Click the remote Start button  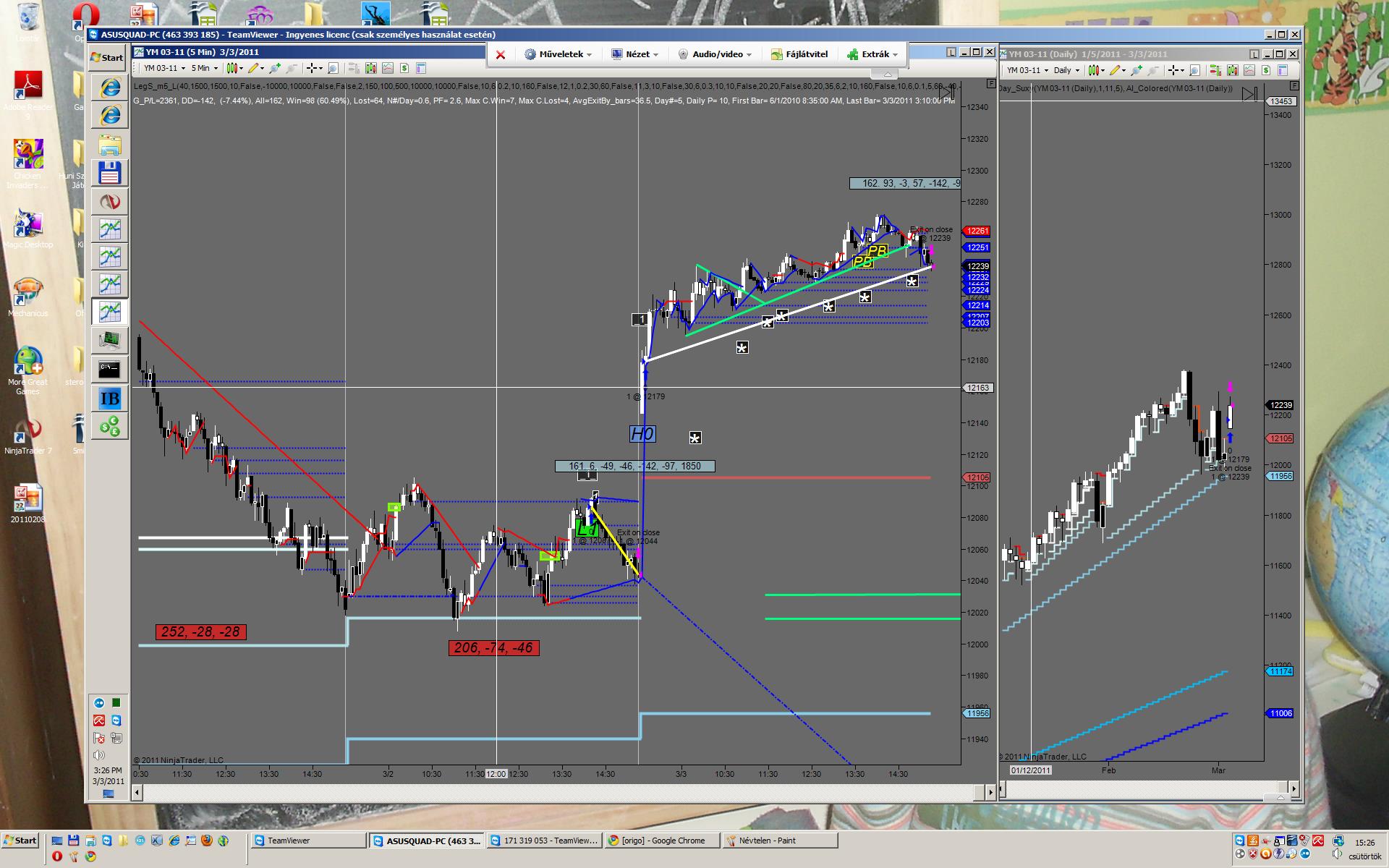pos(107,58)
